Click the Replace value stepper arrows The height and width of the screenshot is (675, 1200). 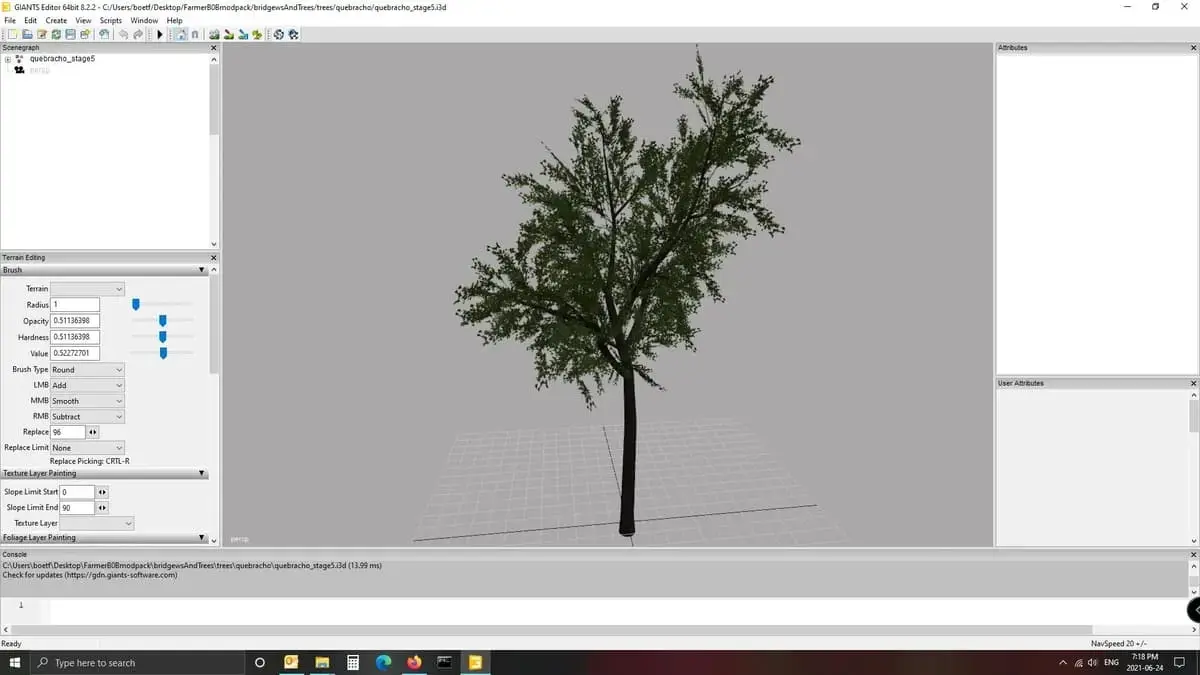[91, 431]
